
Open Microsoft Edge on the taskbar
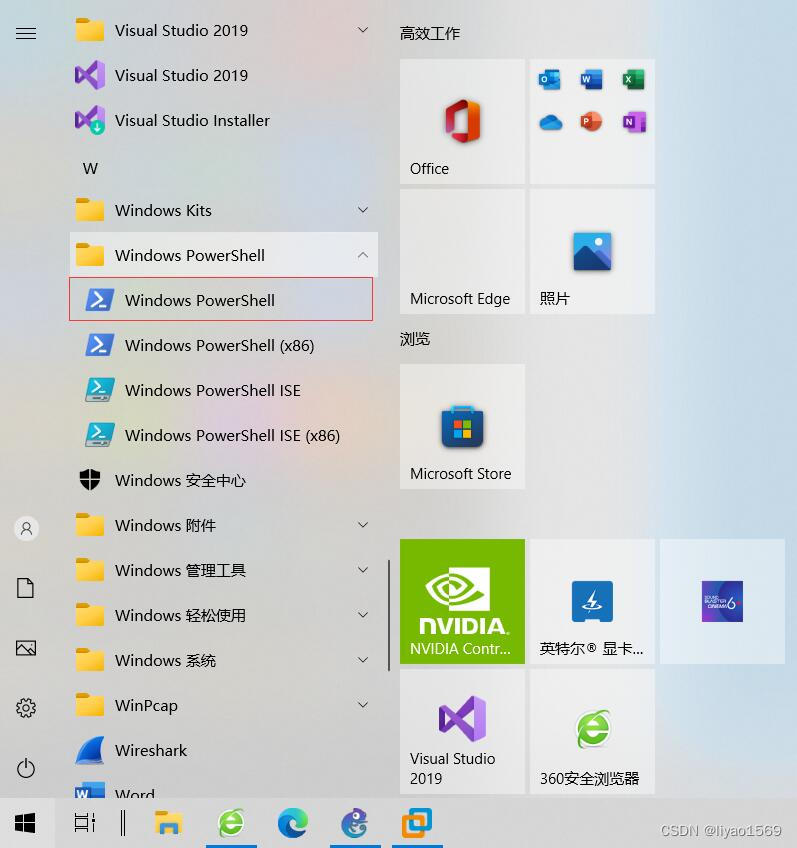pyautogui.click(x=293, y=823)
